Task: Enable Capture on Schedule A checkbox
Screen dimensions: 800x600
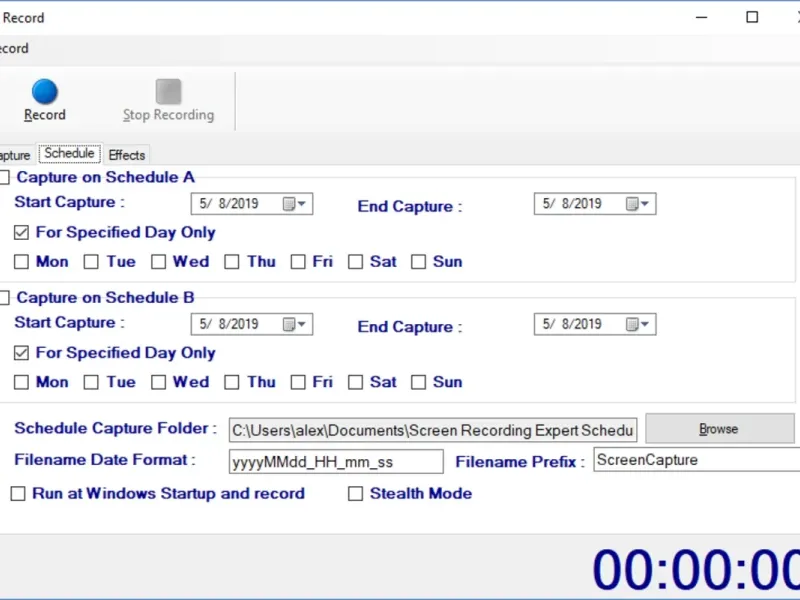Action: pos(5,178)
